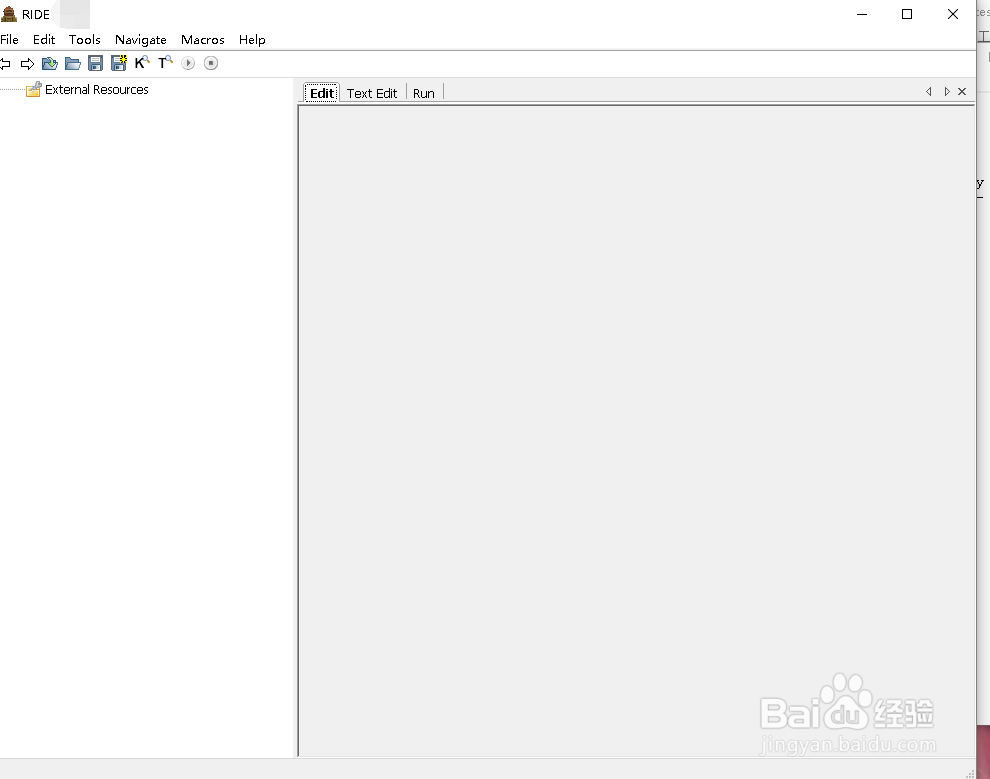The image size is (990, 779).
Task: Click the Run test play icon
Action: 188,63
